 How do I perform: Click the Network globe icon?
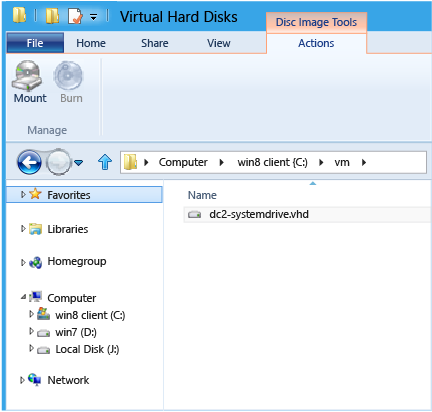click(35, 379)
